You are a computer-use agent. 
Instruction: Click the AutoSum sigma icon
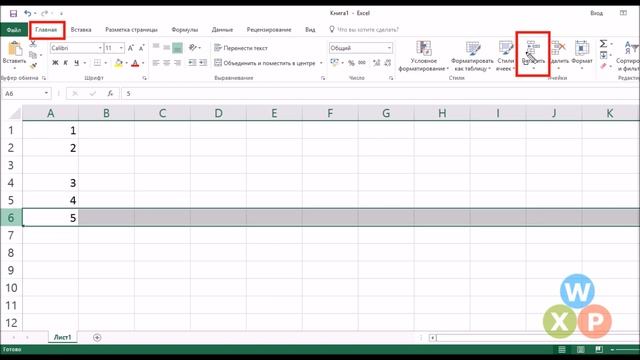tap(604, 44)
